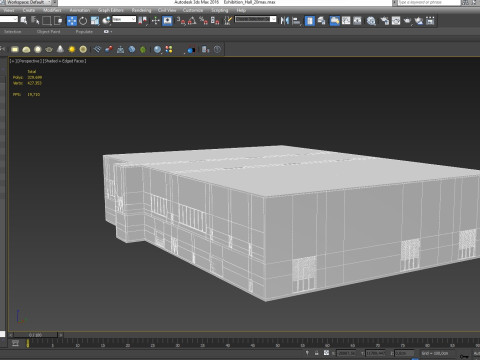Toggle Window/Crossing selection mode
This screenshot has width=480, height=360.
(58, 21)
